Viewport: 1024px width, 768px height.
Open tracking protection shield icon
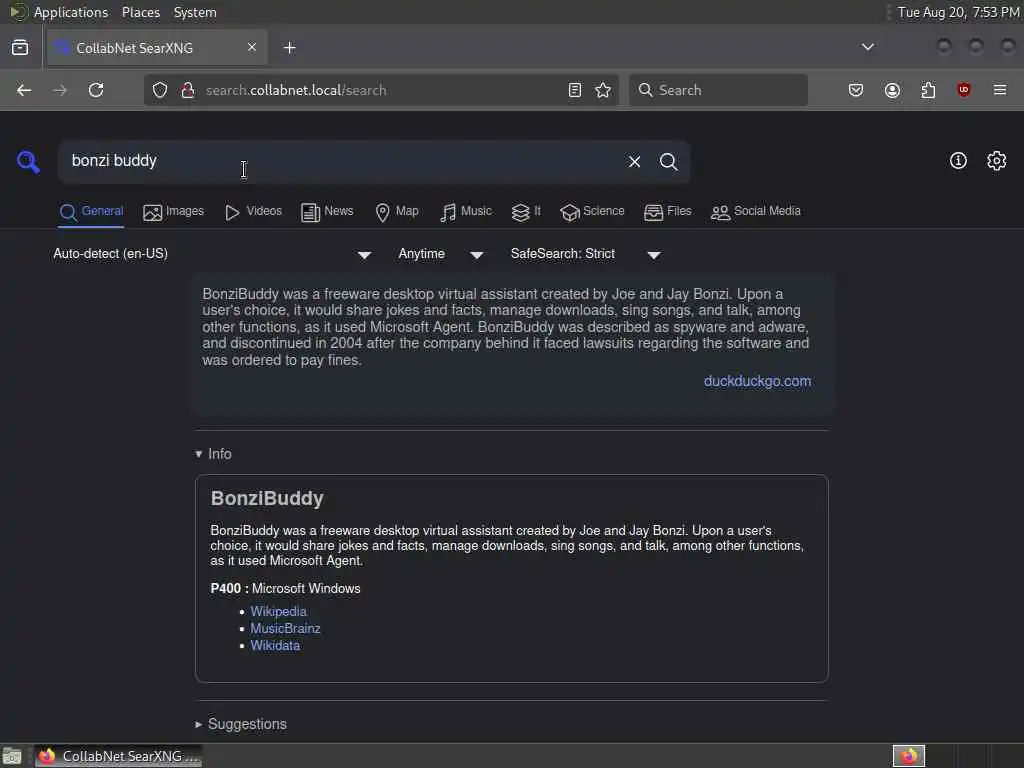(160, 90)
